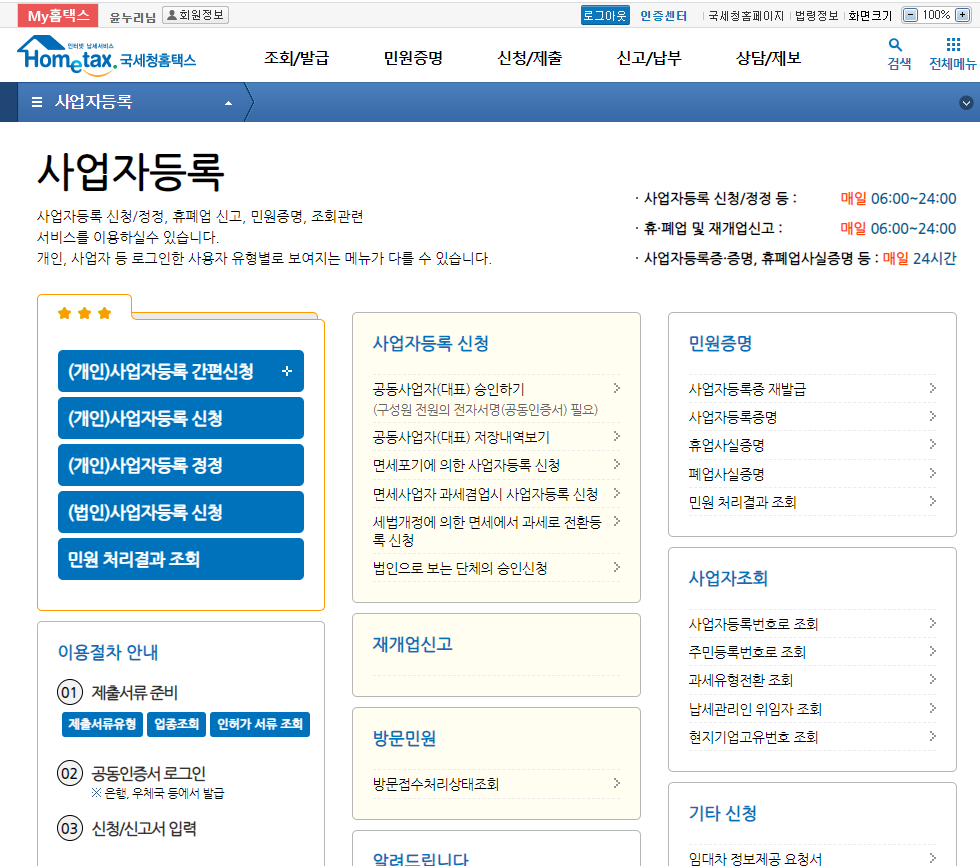Click the hamburger icon on the 사업자등록 bar
The height and width of the screenshot is (866, 980).
36,102
